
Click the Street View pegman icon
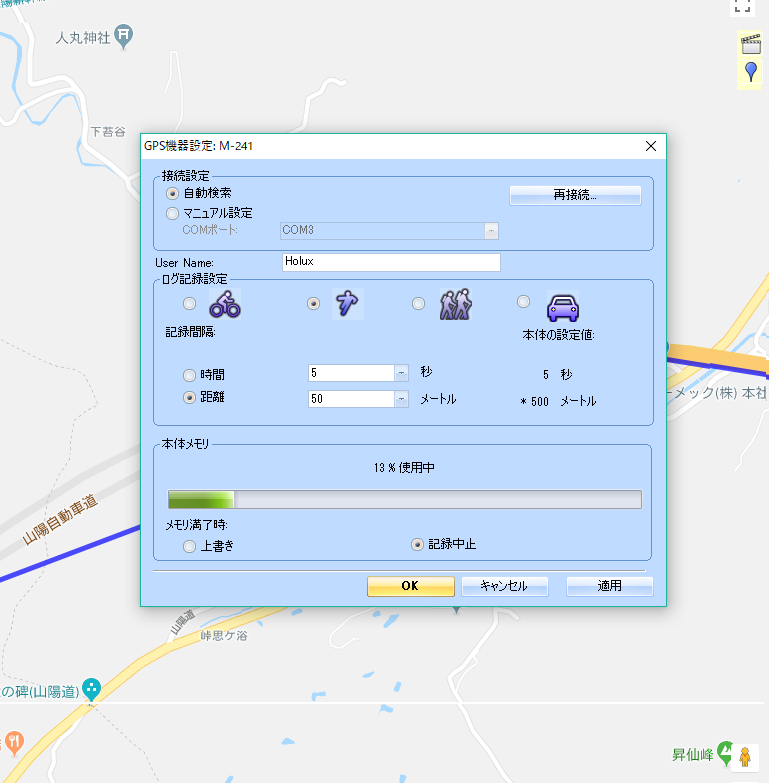(745, 757)
